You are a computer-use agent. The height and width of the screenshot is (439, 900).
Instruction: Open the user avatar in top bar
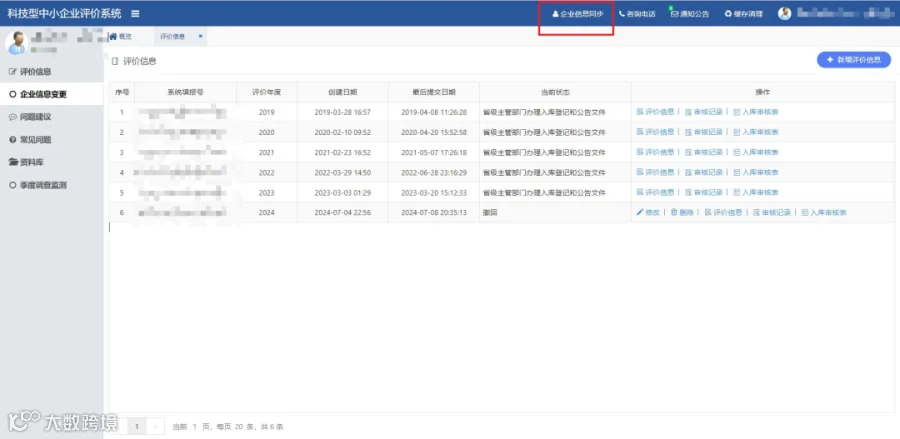(785, 13)
